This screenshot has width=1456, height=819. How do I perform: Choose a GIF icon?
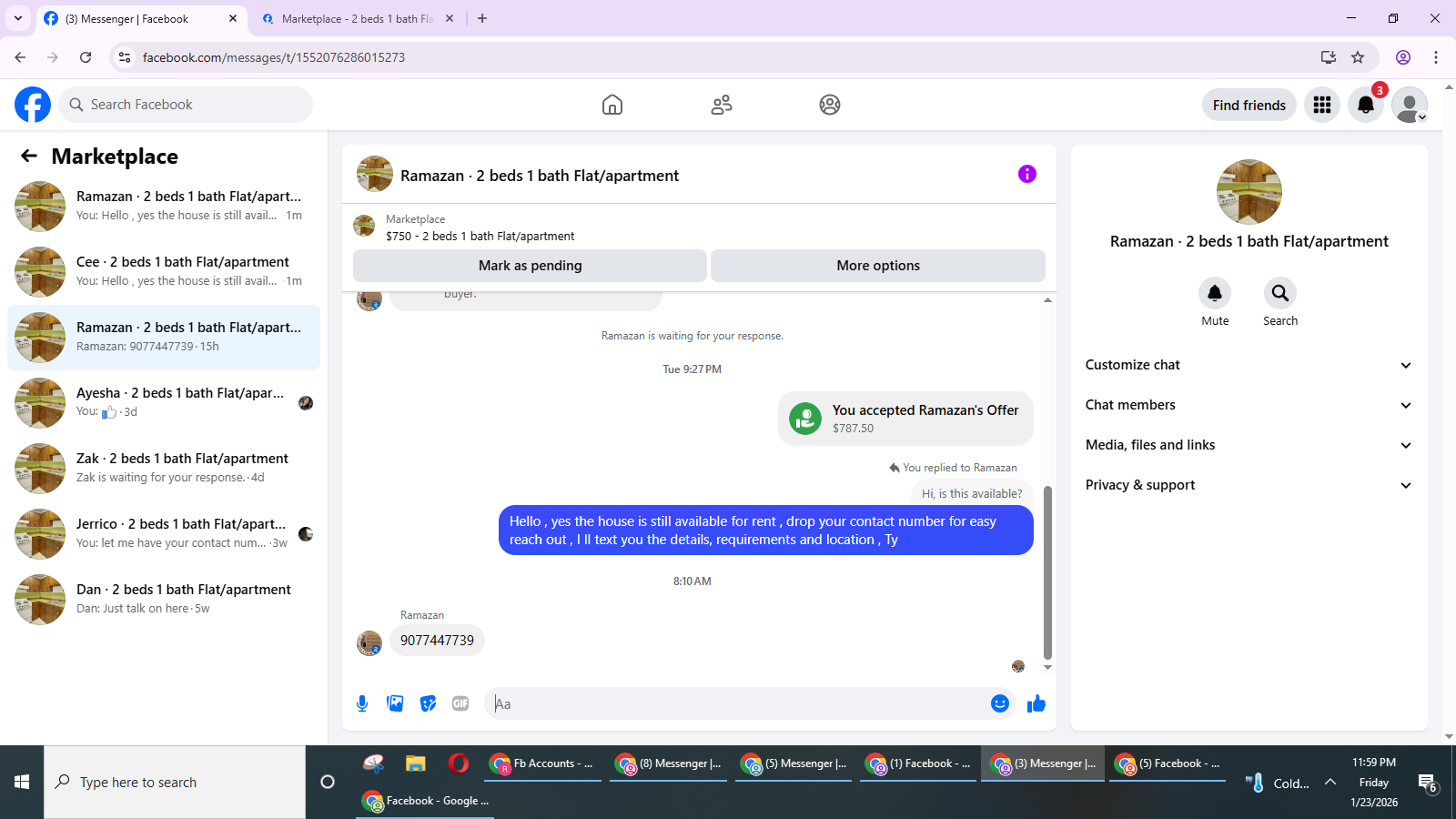(x=460, y=703)
